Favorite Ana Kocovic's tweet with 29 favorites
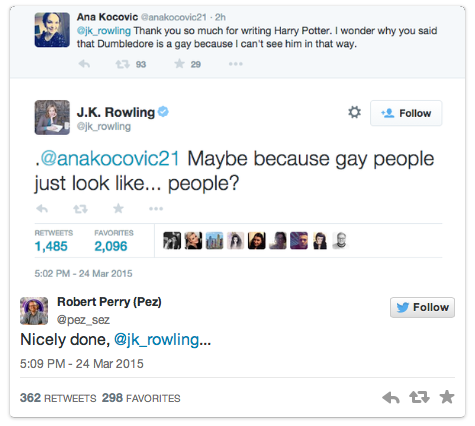 pyautogui.click(x=179, y=64)
